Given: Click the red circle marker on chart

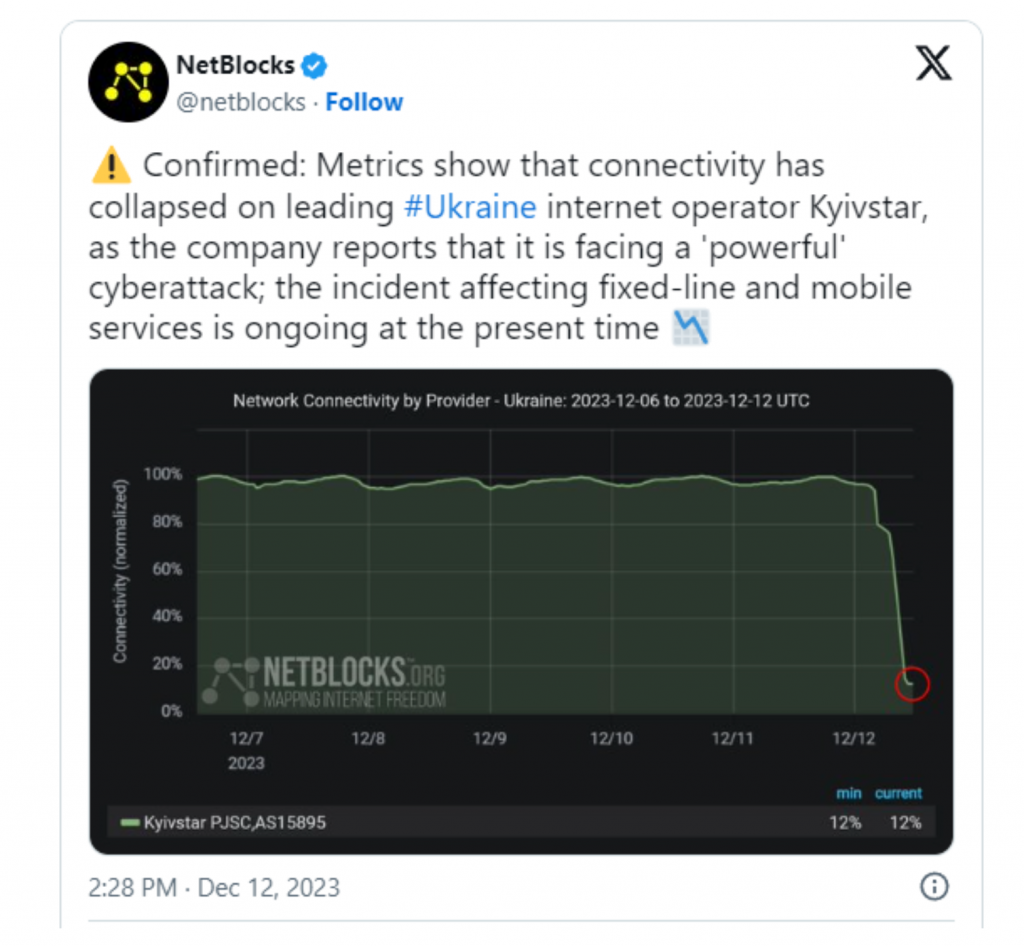Looking at the screenshot, I should (x=912, y=684).
